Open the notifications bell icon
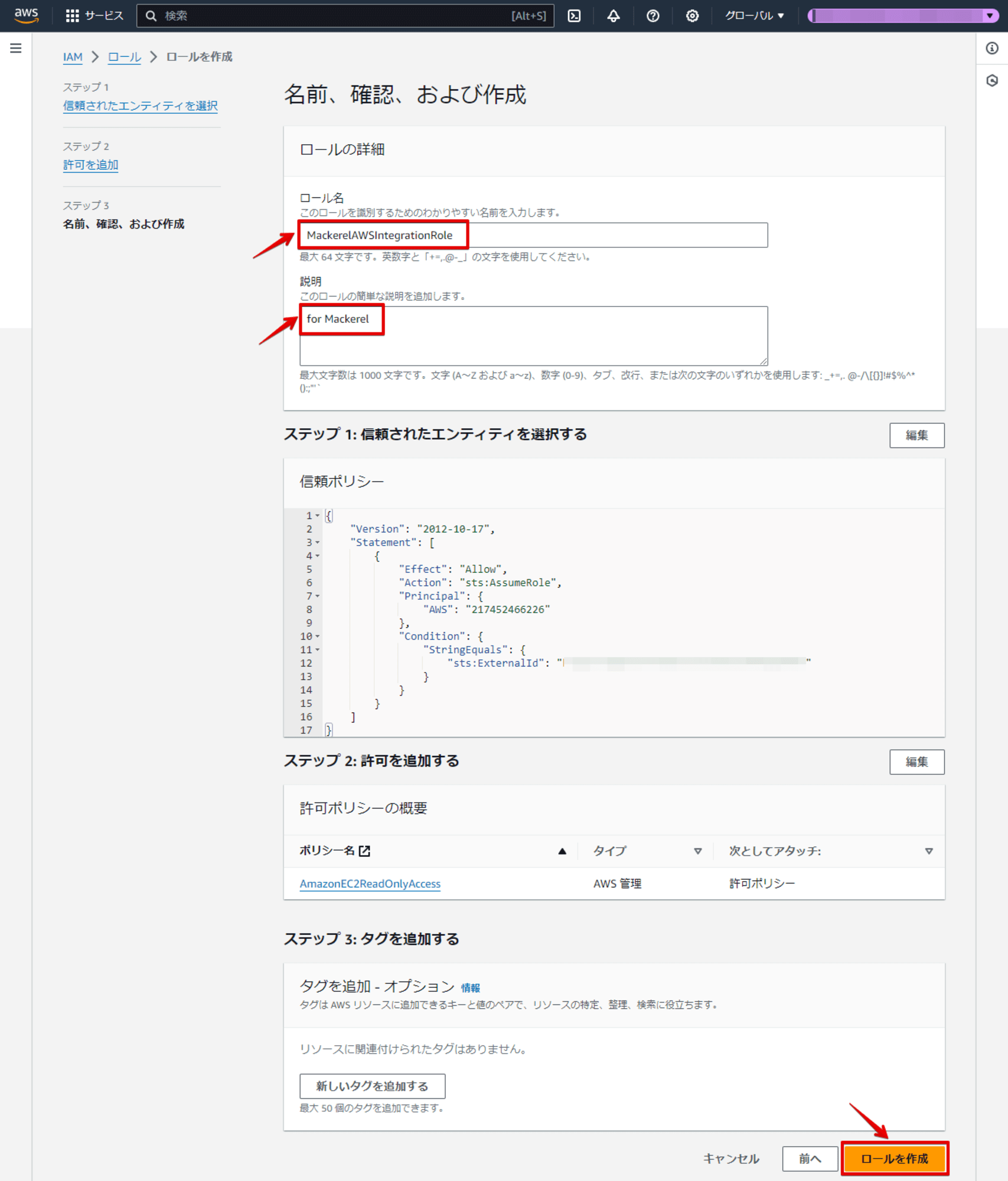Viewport: 1008px width, 1181px height. click(x=614, y=16)
